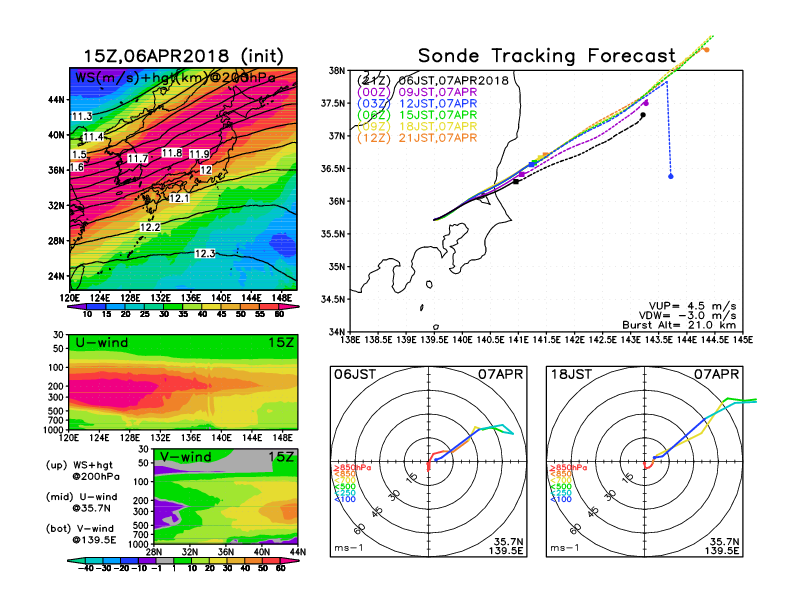Pick the green 30-35 segment of the wind speed colorbar
Image resolution: width=792 pixels, height=612 pixels.
173,307
